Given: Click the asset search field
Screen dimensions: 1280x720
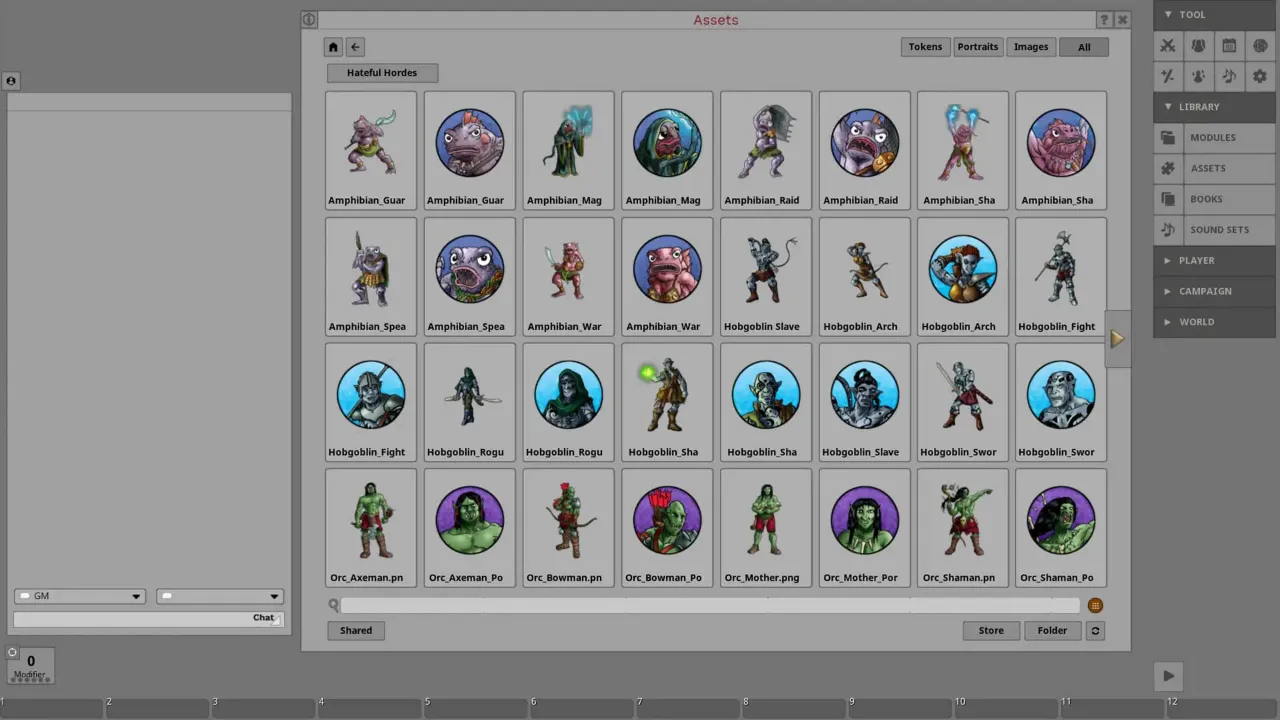Looking at the screenshot, I should pyautogui.click(x=710, y=605).
